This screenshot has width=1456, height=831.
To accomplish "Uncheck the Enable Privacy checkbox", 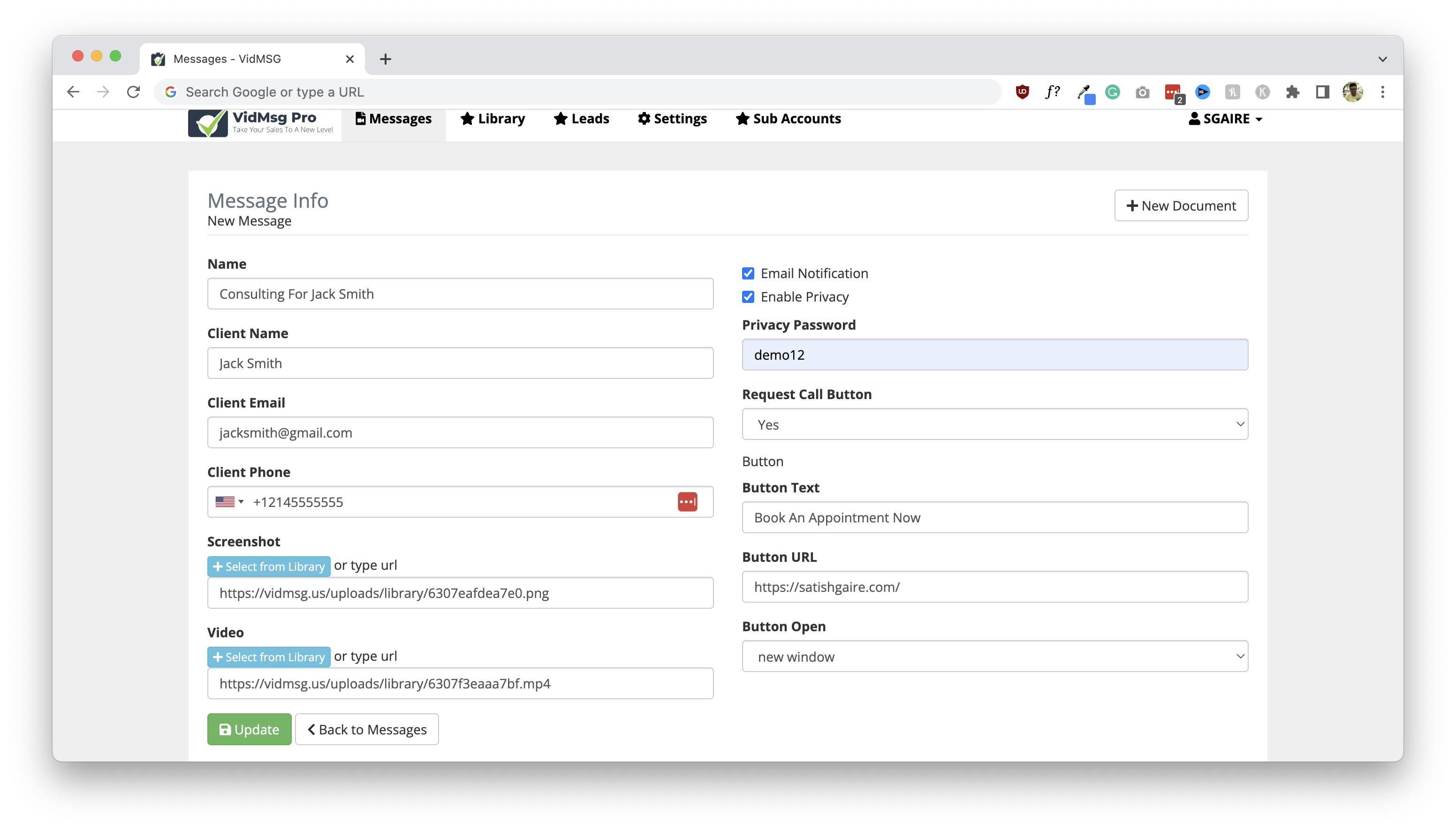I will point(748,297).
